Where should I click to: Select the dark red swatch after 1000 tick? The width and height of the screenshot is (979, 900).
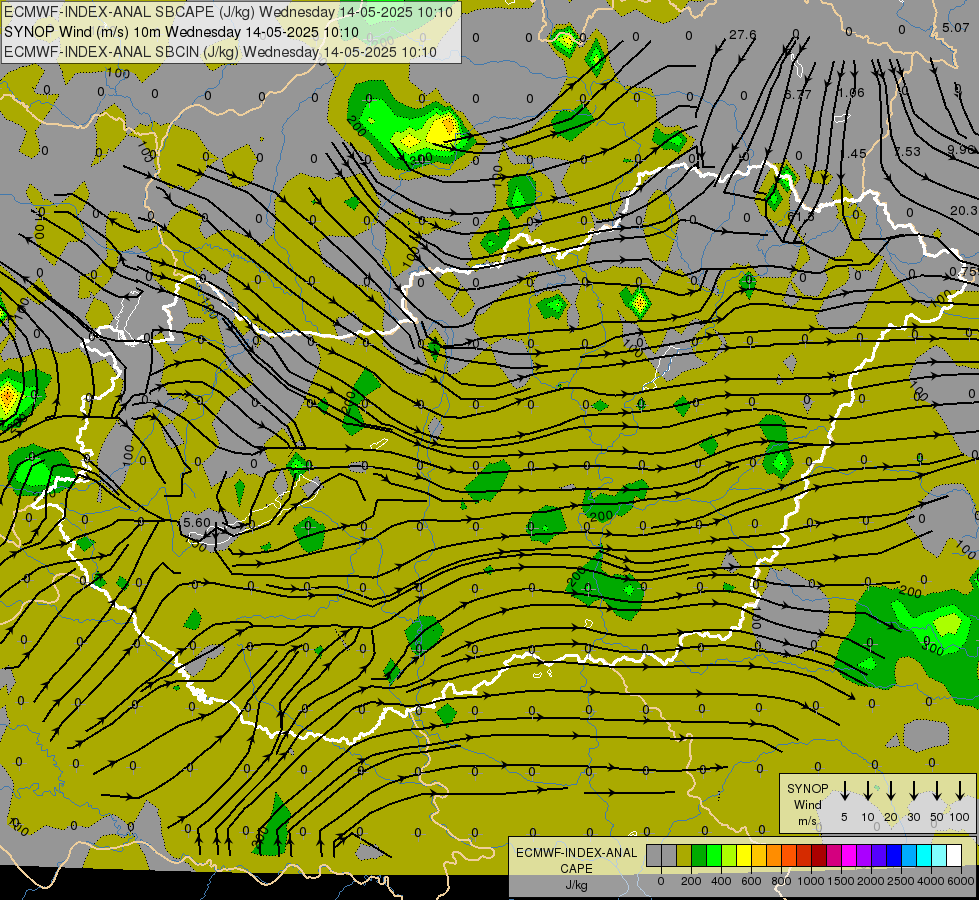point(819,856)
